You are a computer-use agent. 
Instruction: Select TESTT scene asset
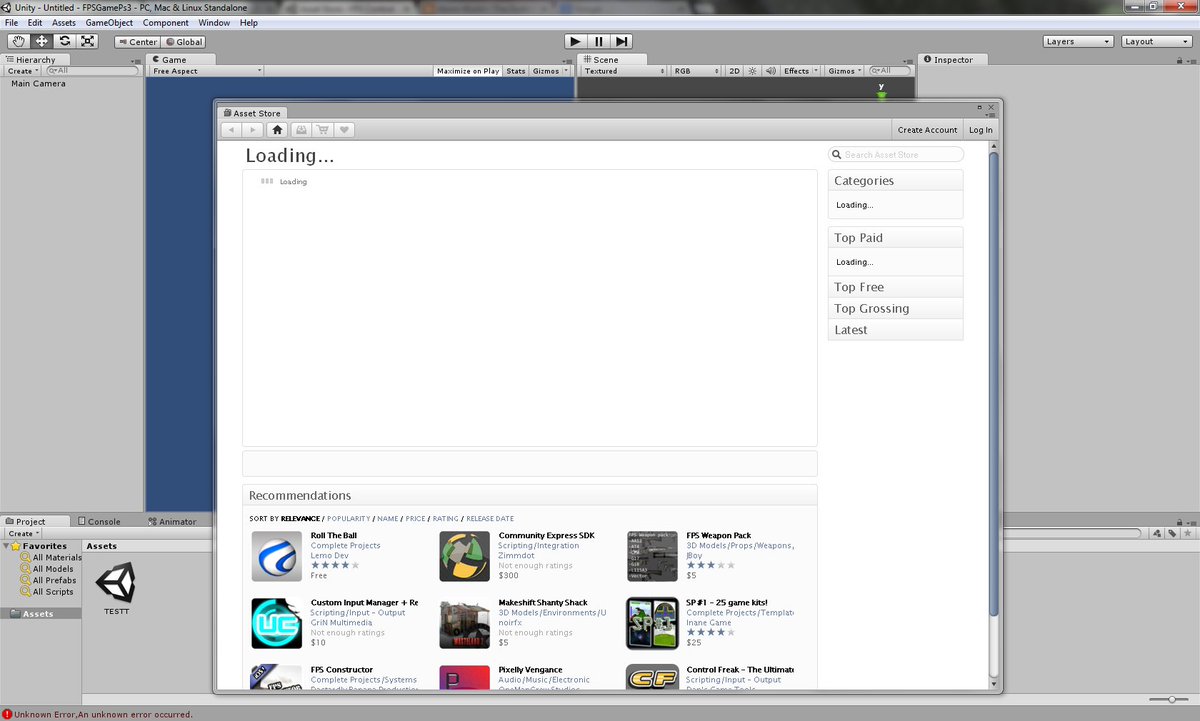(x=116, y=589)
